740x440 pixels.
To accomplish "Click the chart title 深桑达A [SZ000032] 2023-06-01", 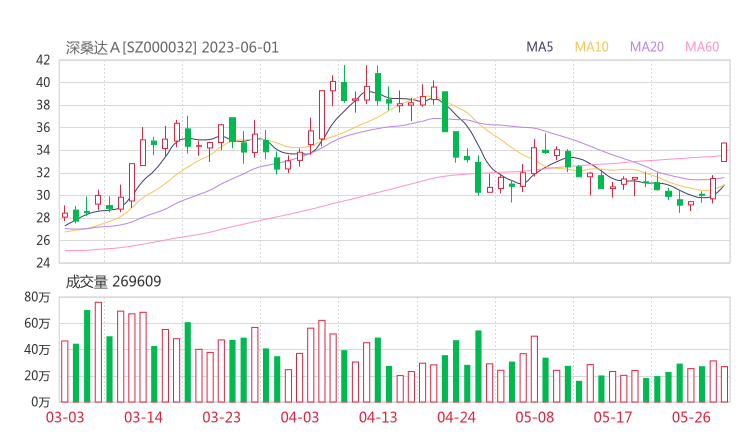I will point(172,48).
